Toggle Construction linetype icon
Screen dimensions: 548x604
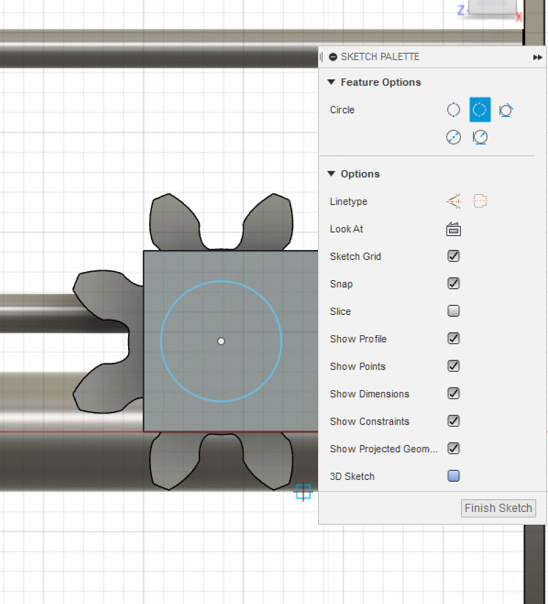click(454, 201)
